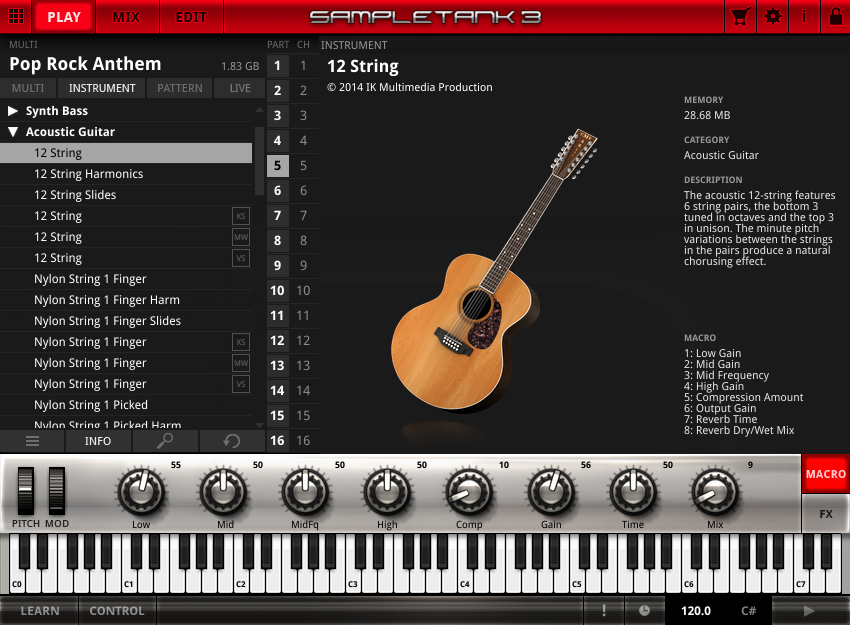Open the LIVE browser tab
Screen dimensions: 850x625
pyautogui.click(x=240, y=88)
